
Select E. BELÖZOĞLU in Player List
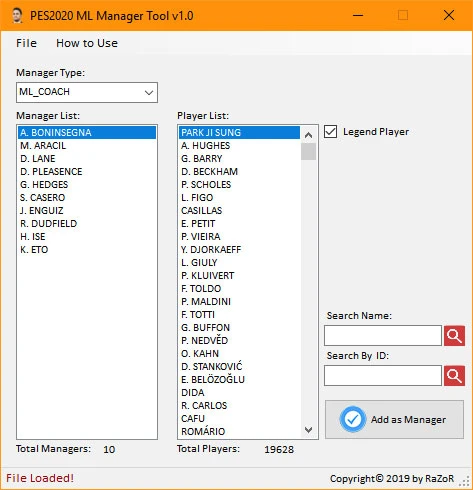point(240,379)
